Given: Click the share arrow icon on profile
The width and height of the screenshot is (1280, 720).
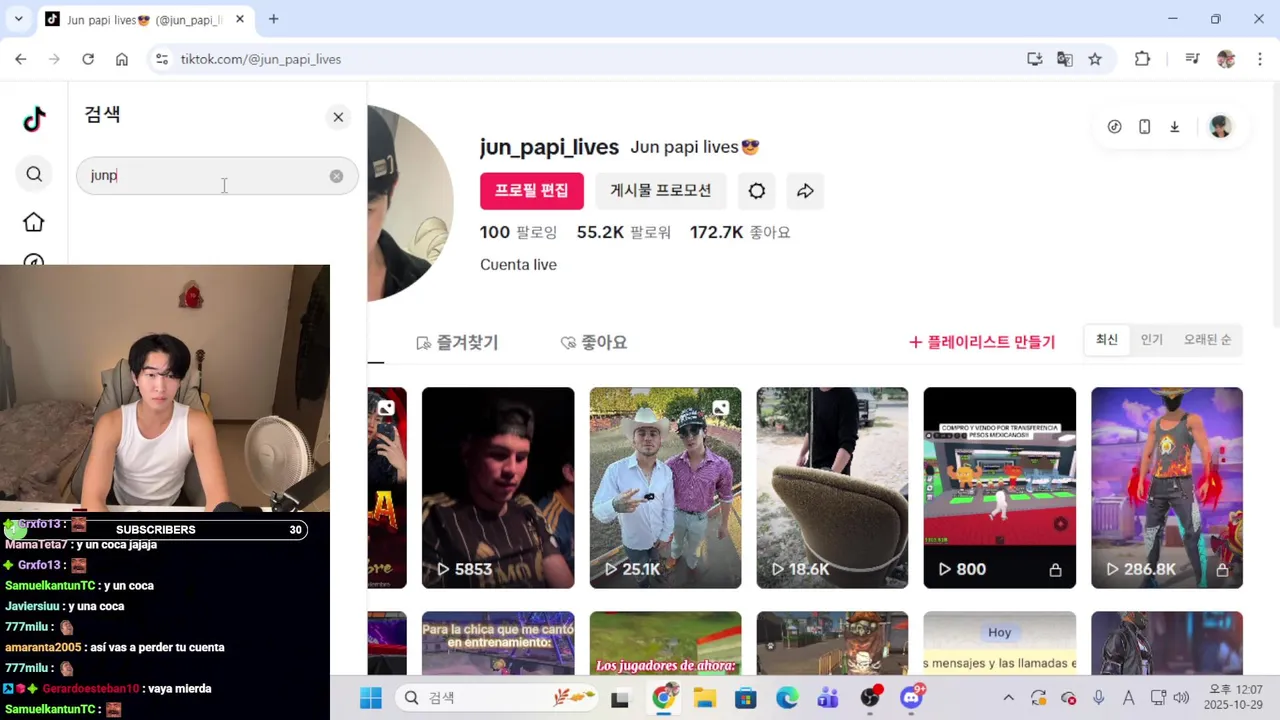Looking at the screenshot, I should [805, 190].
